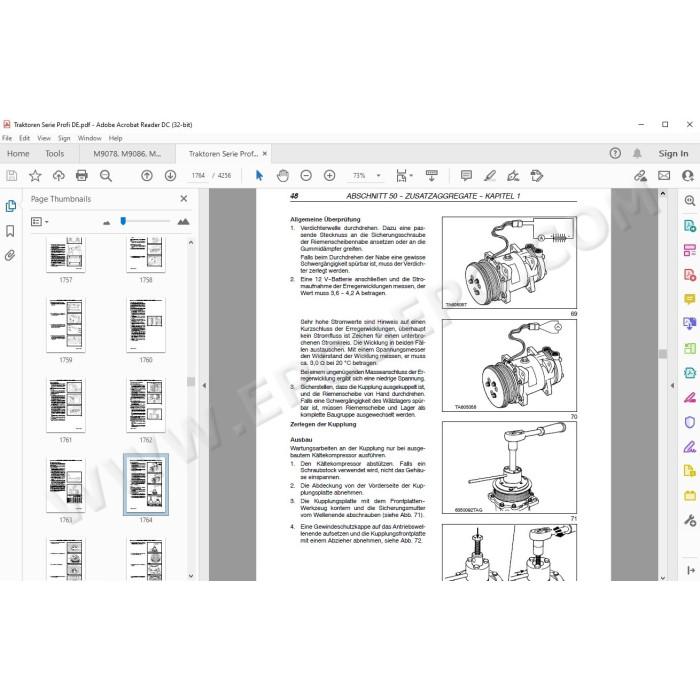Switch to the Tools tab
Viewport: 700px width, 700px height.
[x=54, y=154]
